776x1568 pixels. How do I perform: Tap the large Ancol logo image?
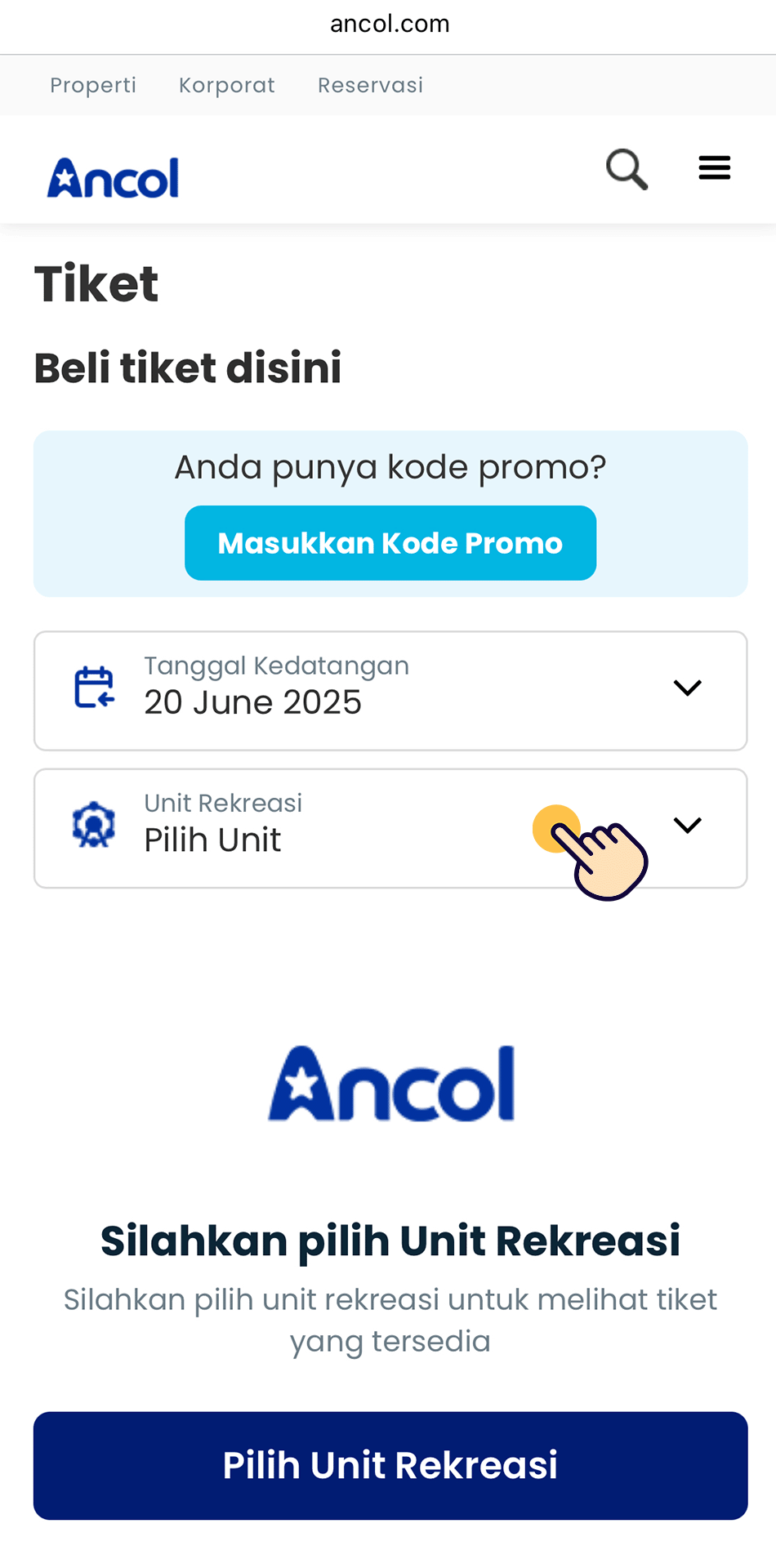tap(391, 1083)
